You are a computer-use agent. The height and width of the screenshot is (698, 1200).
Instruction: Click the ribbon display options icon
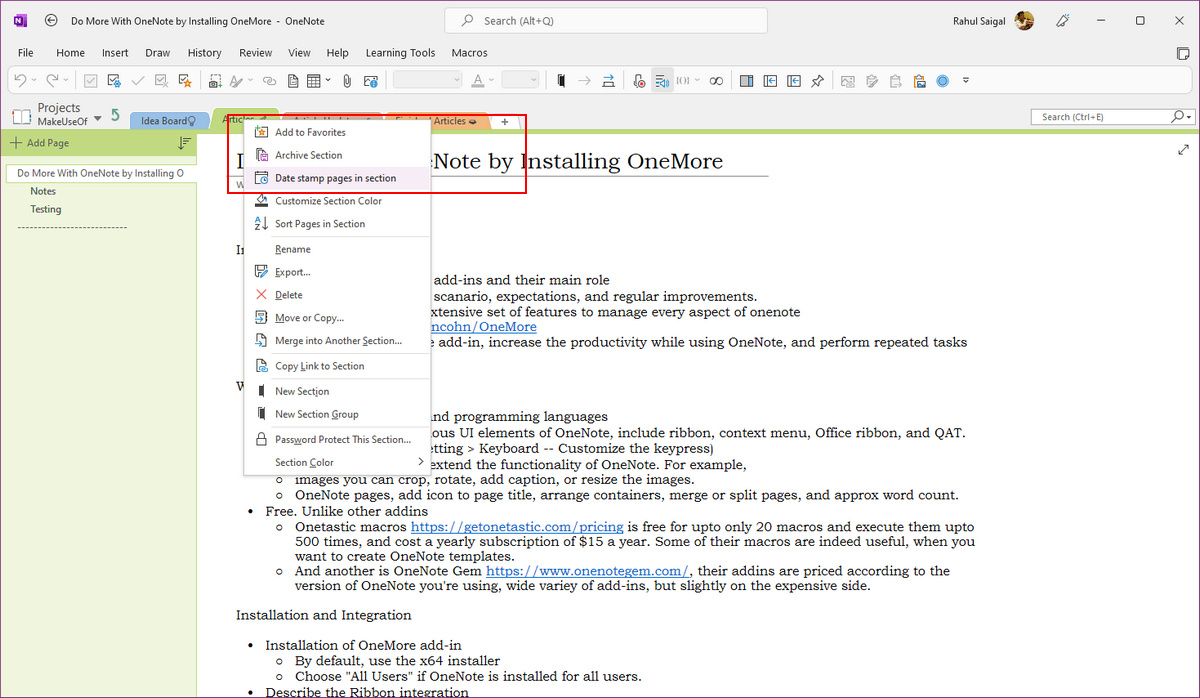pos(1184,53)
